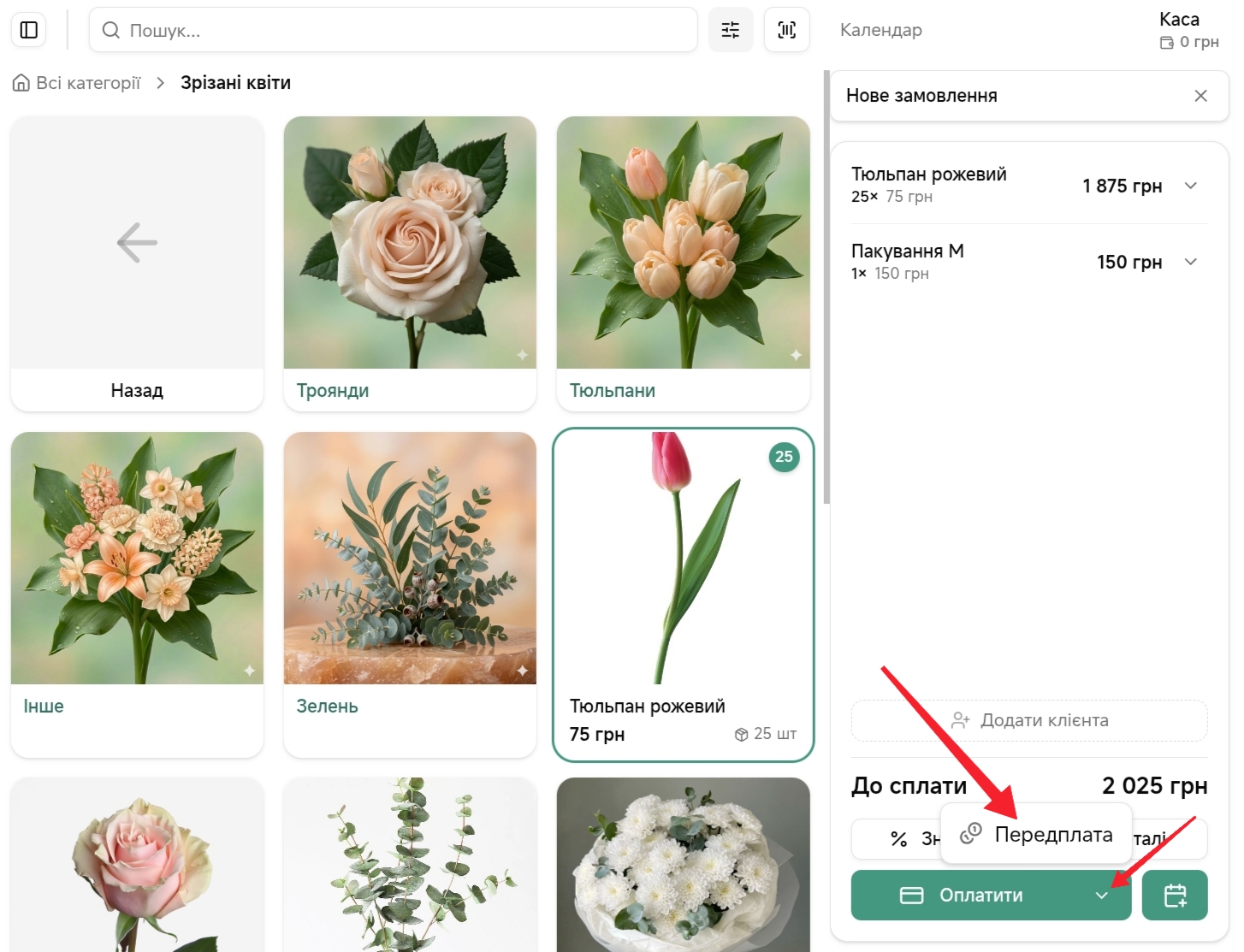Click the percent discount icon button
The width and height of the screenshot is (1244, 952).
coord(897,839)
